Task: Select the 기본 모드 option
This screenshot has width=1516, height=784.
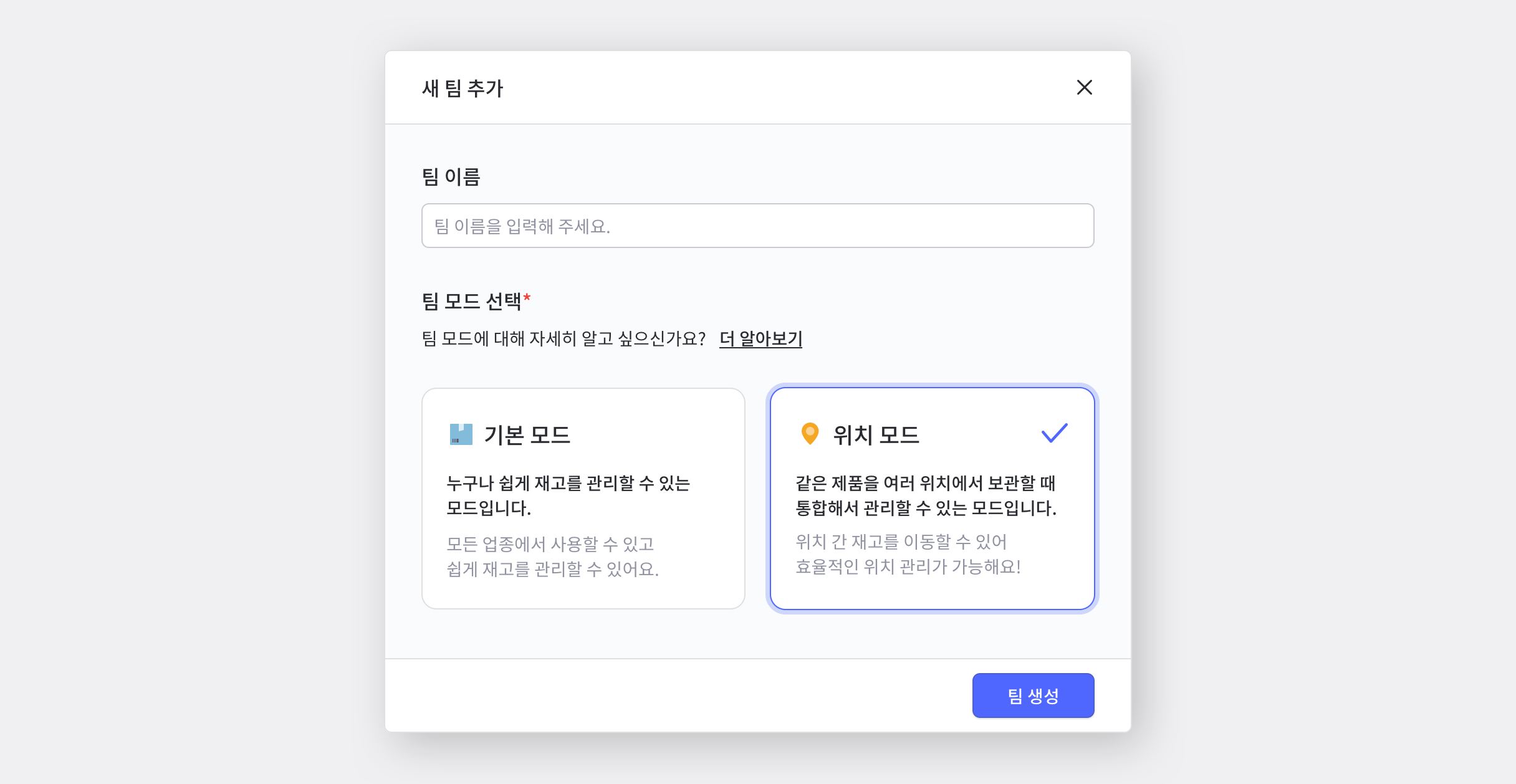Action: 583,499
